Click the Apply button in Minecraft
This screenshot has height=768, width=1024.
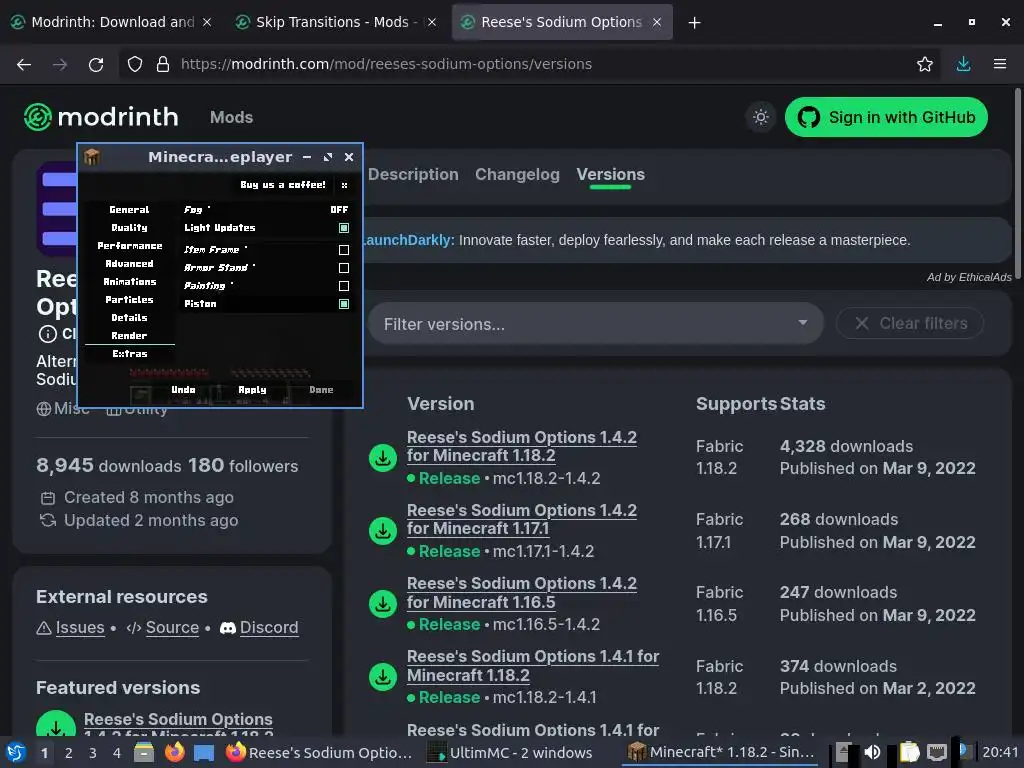[x=252, y=390]
